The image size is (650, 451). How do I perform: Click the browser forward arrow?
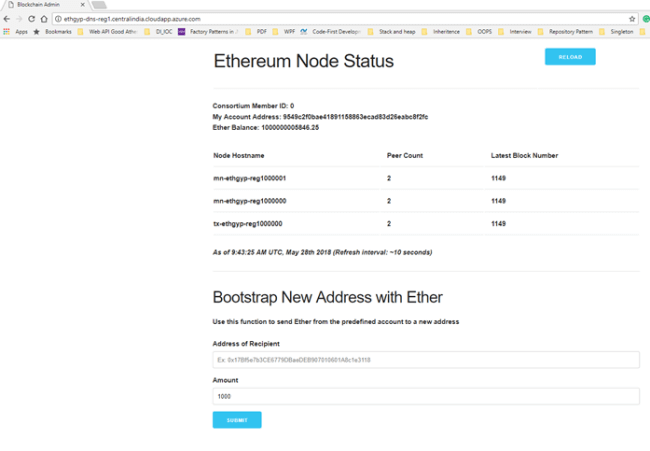click(19, 19)
